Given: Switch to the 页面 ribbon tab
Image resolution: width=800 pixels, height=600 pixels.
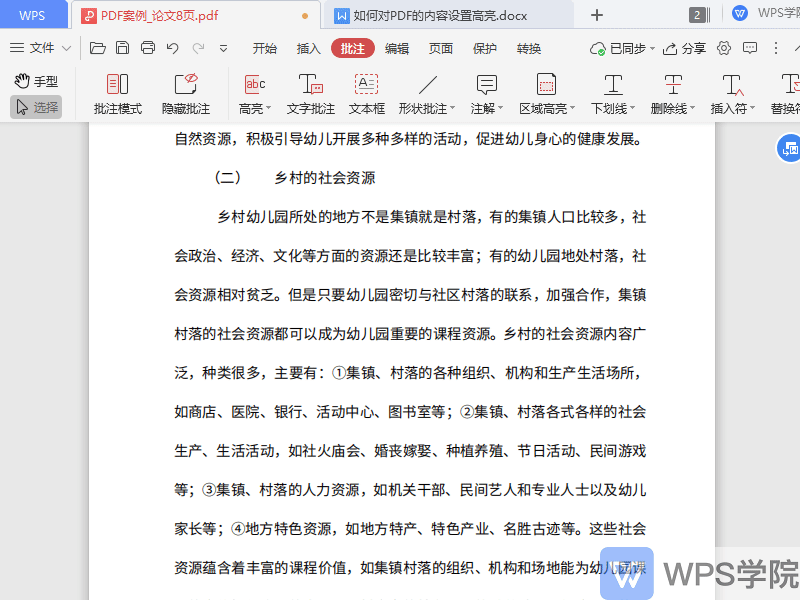Looking at the screenshot, I should coord(441,48).
